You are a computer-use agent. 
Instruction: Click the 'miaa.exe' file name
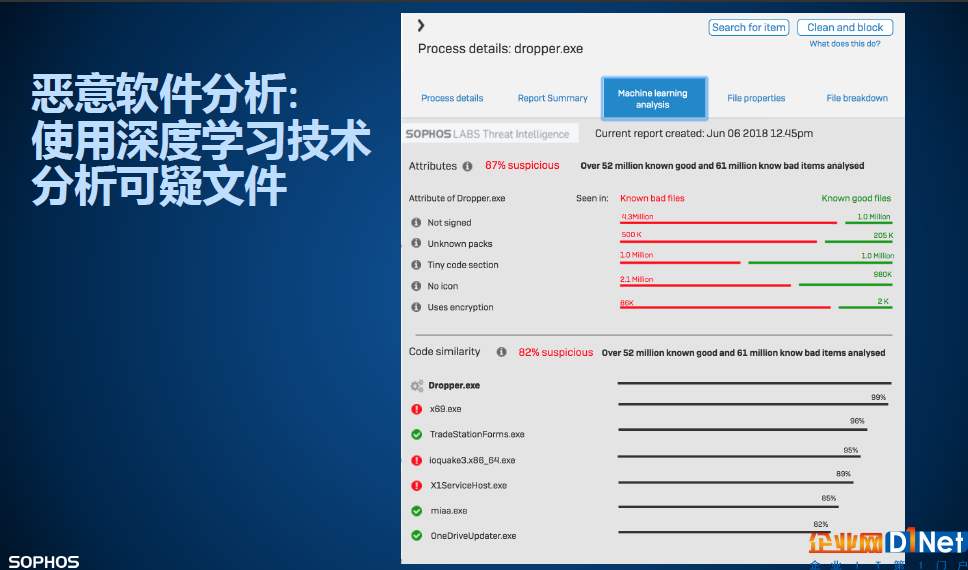(448, 511)
